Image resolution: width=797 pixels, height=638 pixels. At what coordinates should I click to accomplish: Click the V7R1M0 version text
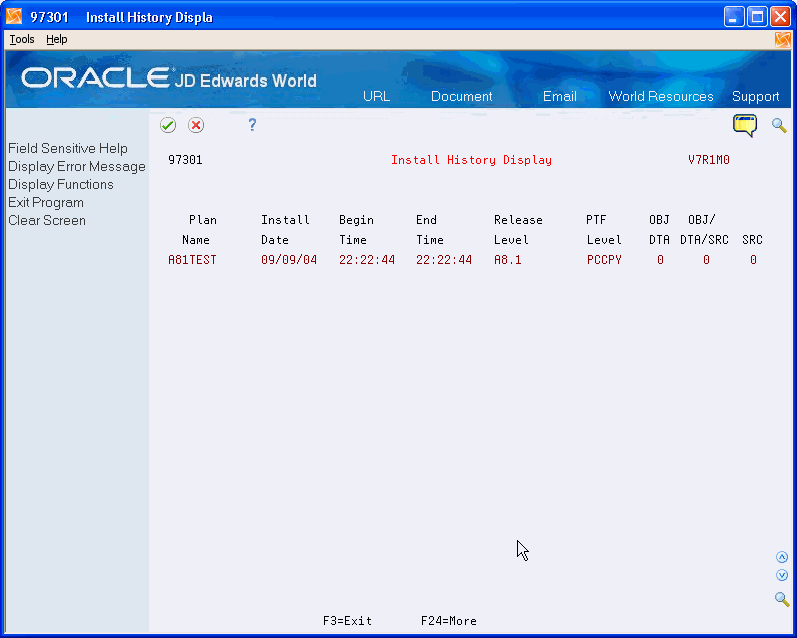(x=709, y=160)
